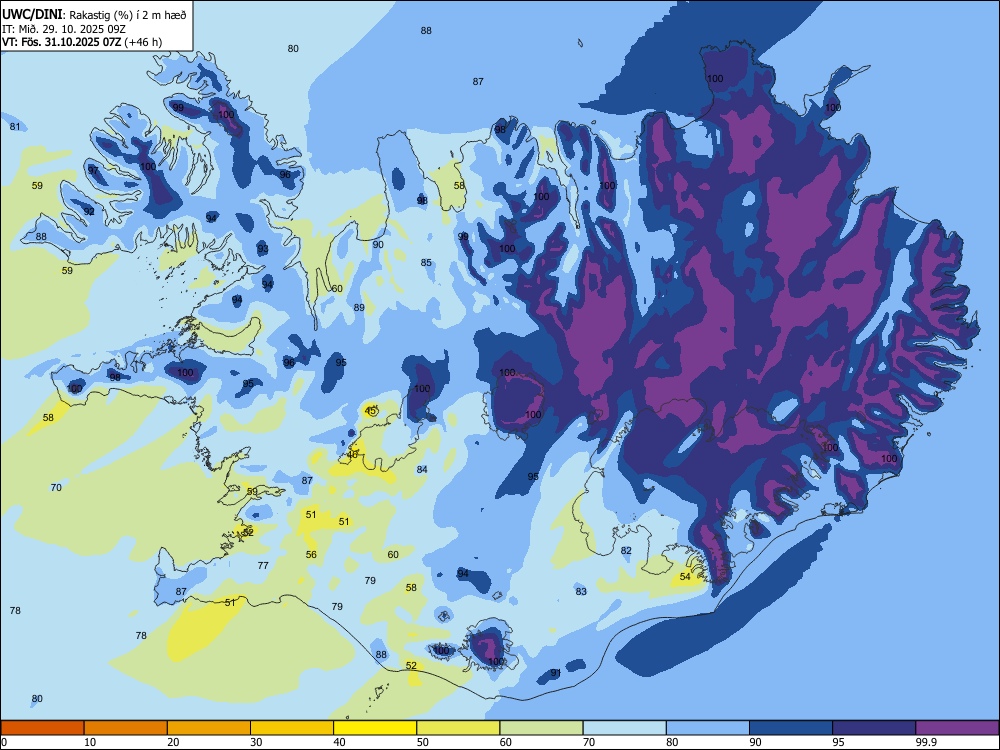Select the 30–40 golden legend swatch
The width and height of the screenshot is (1000, 750).
click(x=292, y=728)
